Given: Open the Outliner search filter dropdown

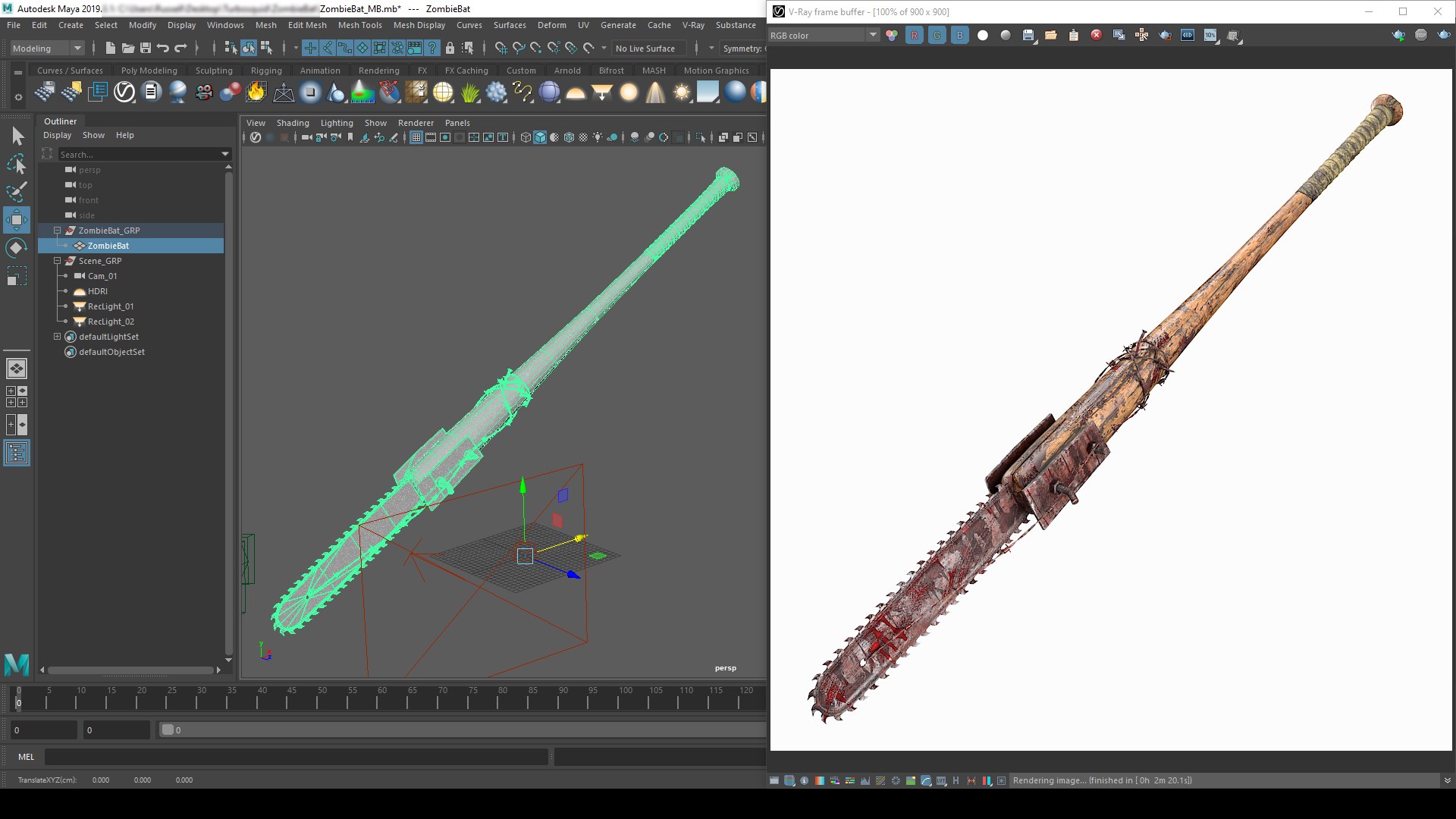Looking at the screenshot, I should 225,154.
